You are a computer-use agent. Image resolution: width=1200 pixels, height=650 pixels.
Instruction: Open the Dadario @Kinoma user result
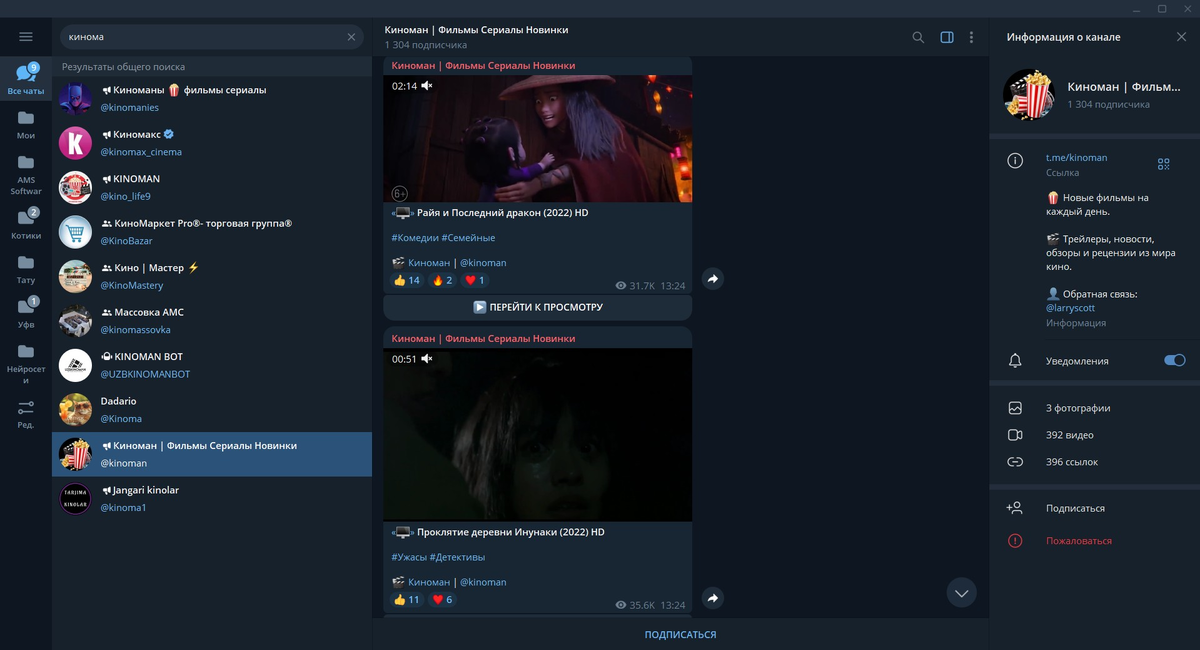(212, 409)
